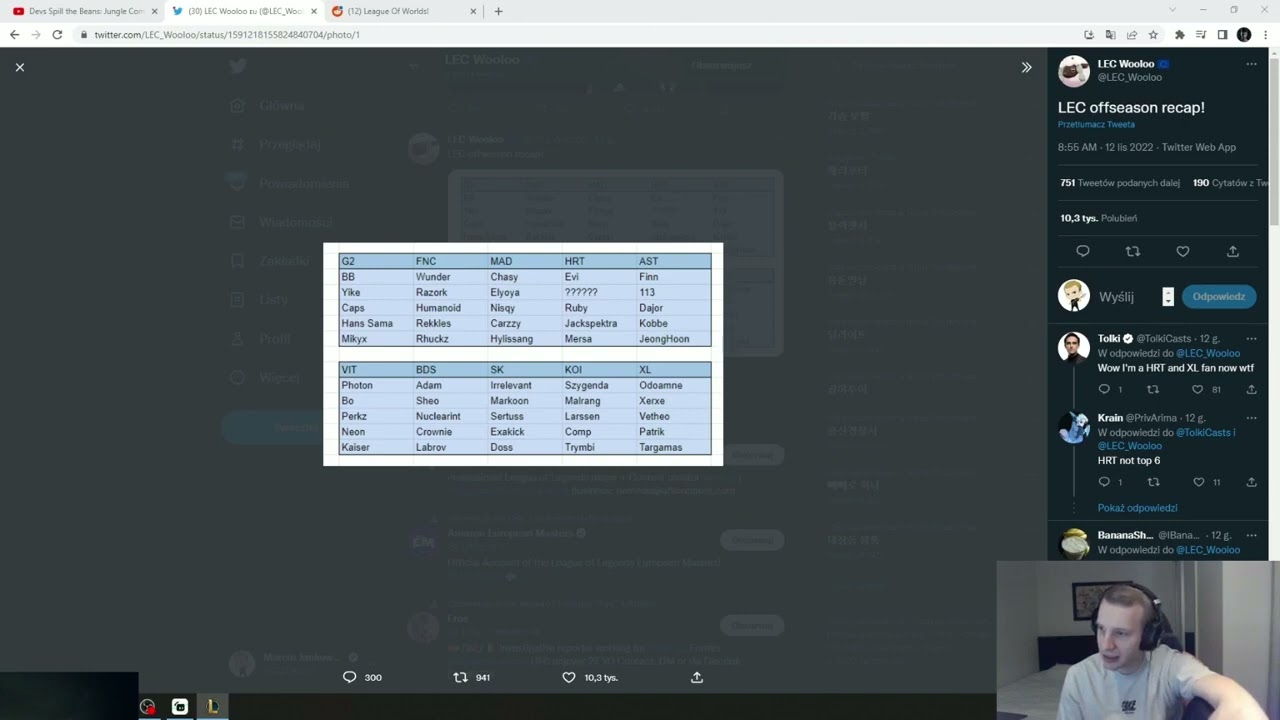Open the 190 Cytatów quote tweets list
Viewport: 1280px width, 720px height.
click(1230, 183)
